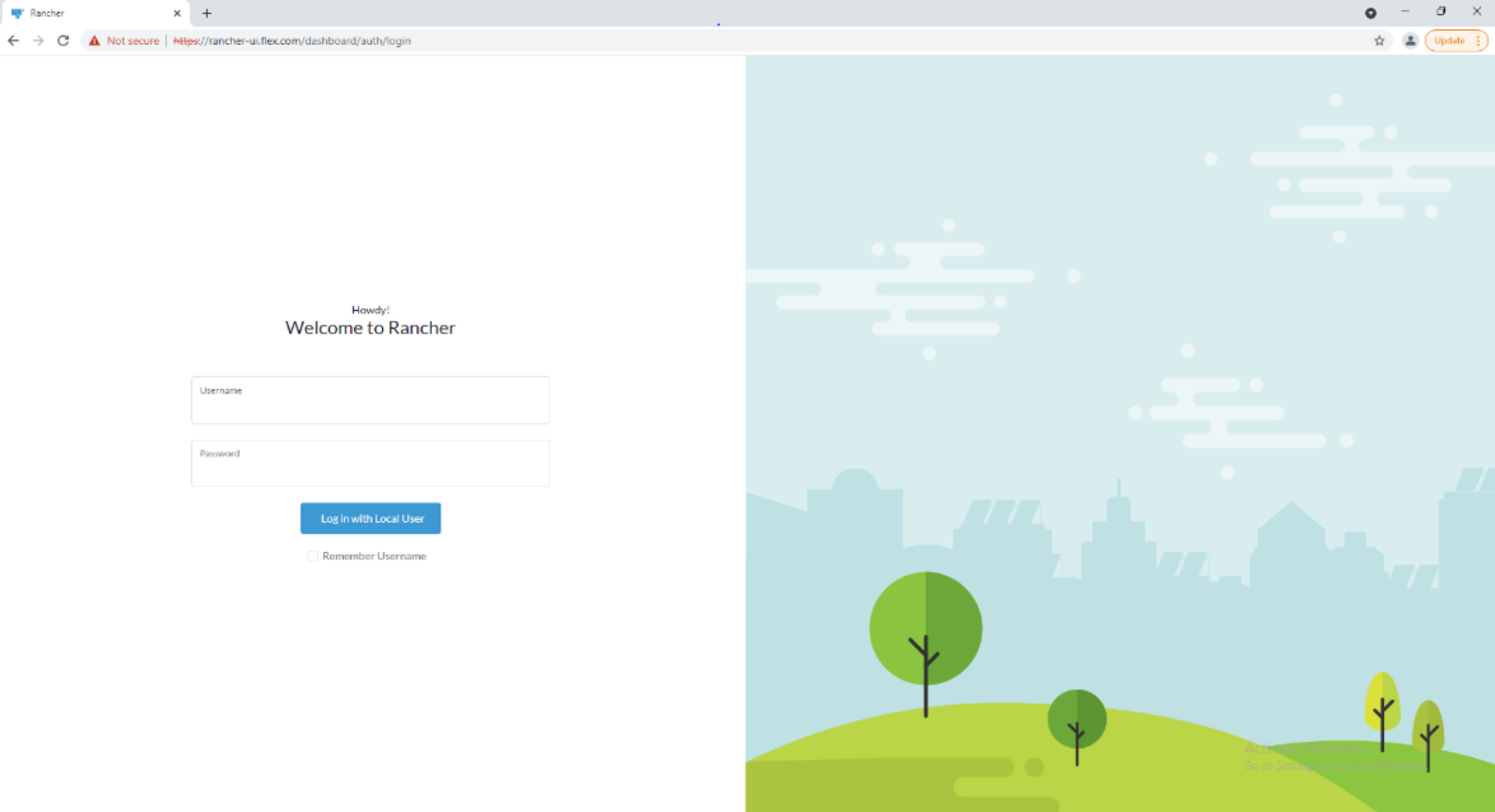Click the Rancher tab favicon
Image resolution: width=1495 pixels, height=812 pixels.
click(17, 13)
